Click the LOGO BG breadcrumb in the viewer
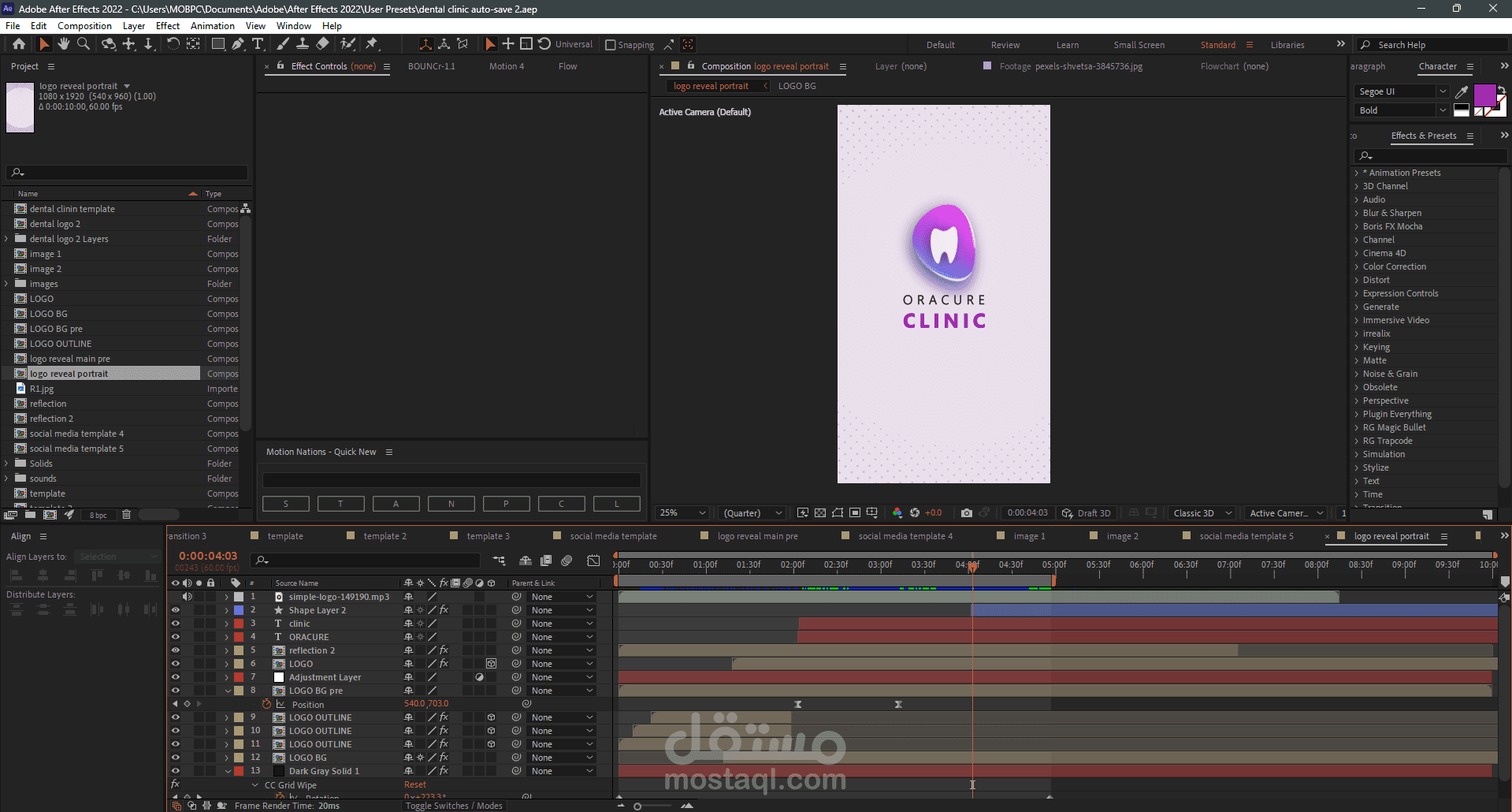Viewport: 1512px width, 812px height. pos(797,86)
